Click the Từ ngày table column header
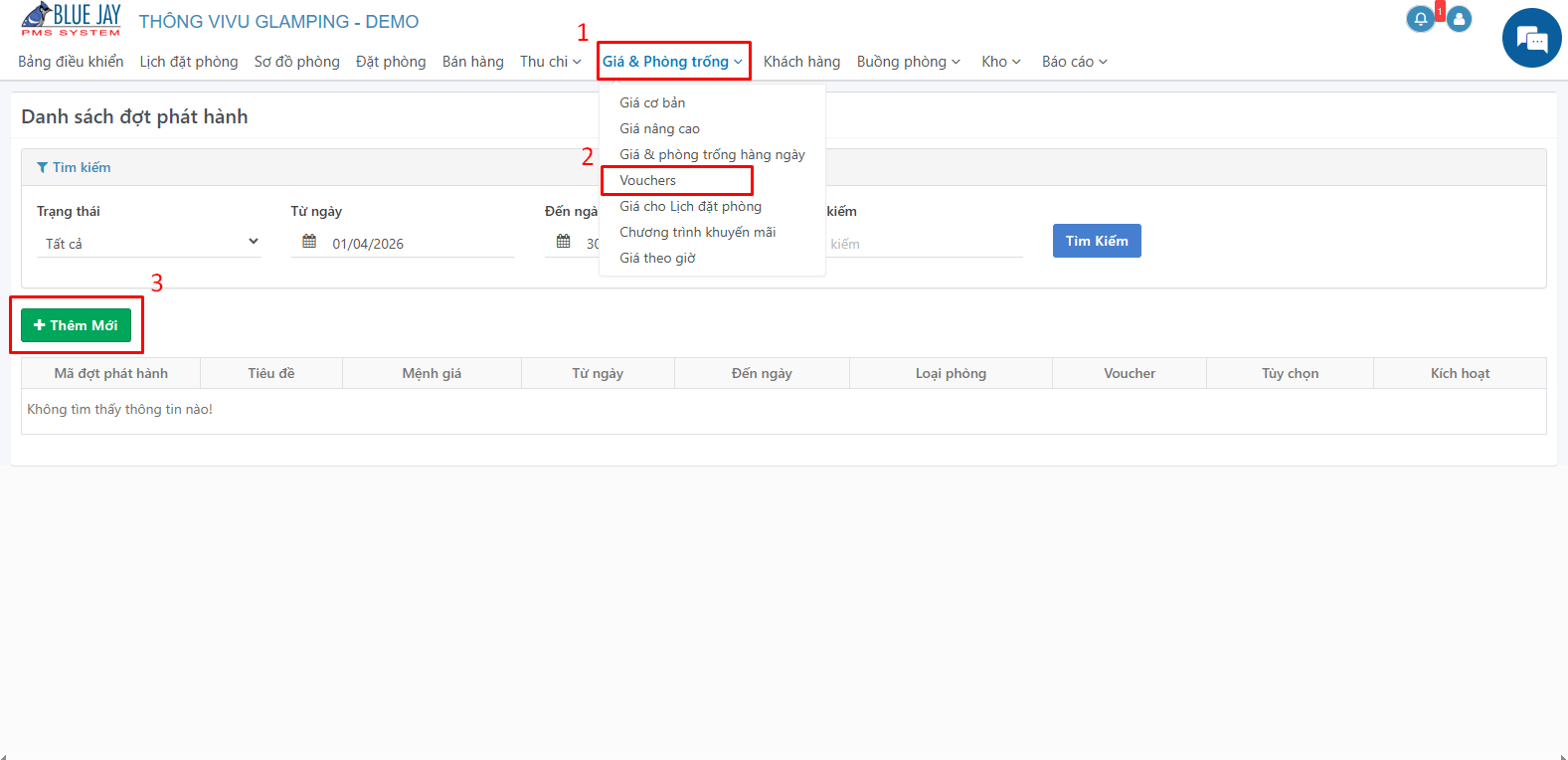1568x760 pixels. pyautogui.click(x=598, y=373)
